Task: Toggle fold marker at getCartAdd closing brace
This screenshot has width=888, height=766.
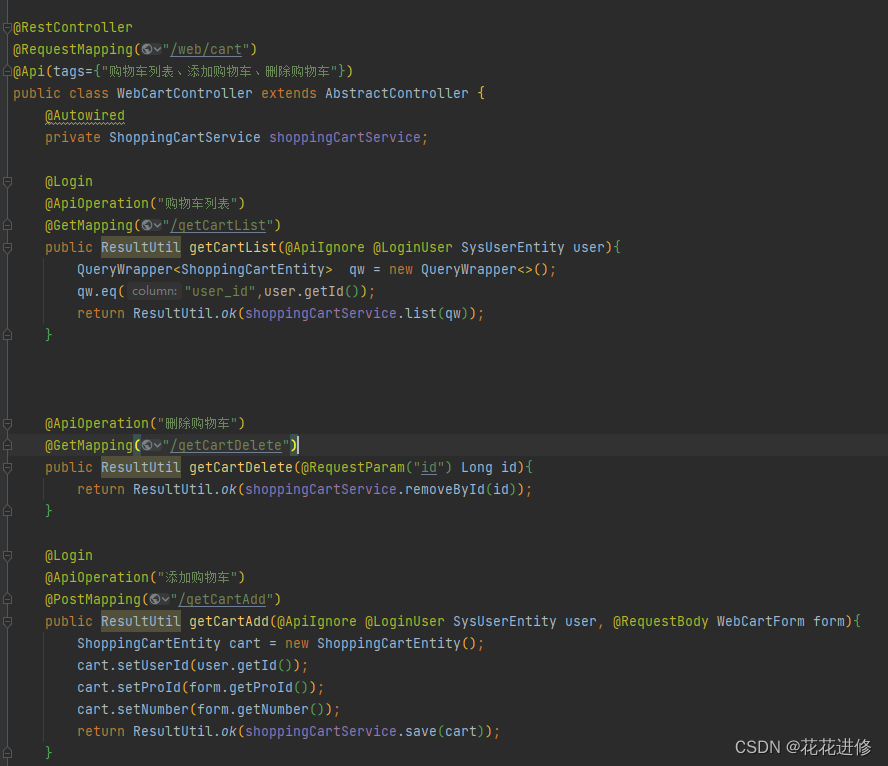Action: pos(7,753)
